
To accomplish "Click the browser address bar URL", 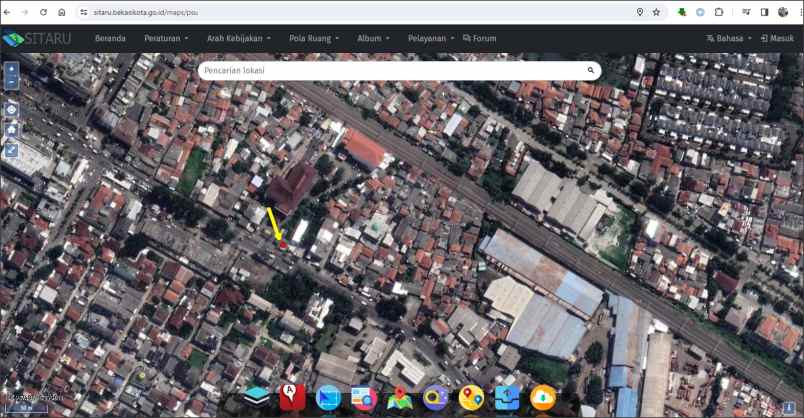I will click(x=146, y=12).
